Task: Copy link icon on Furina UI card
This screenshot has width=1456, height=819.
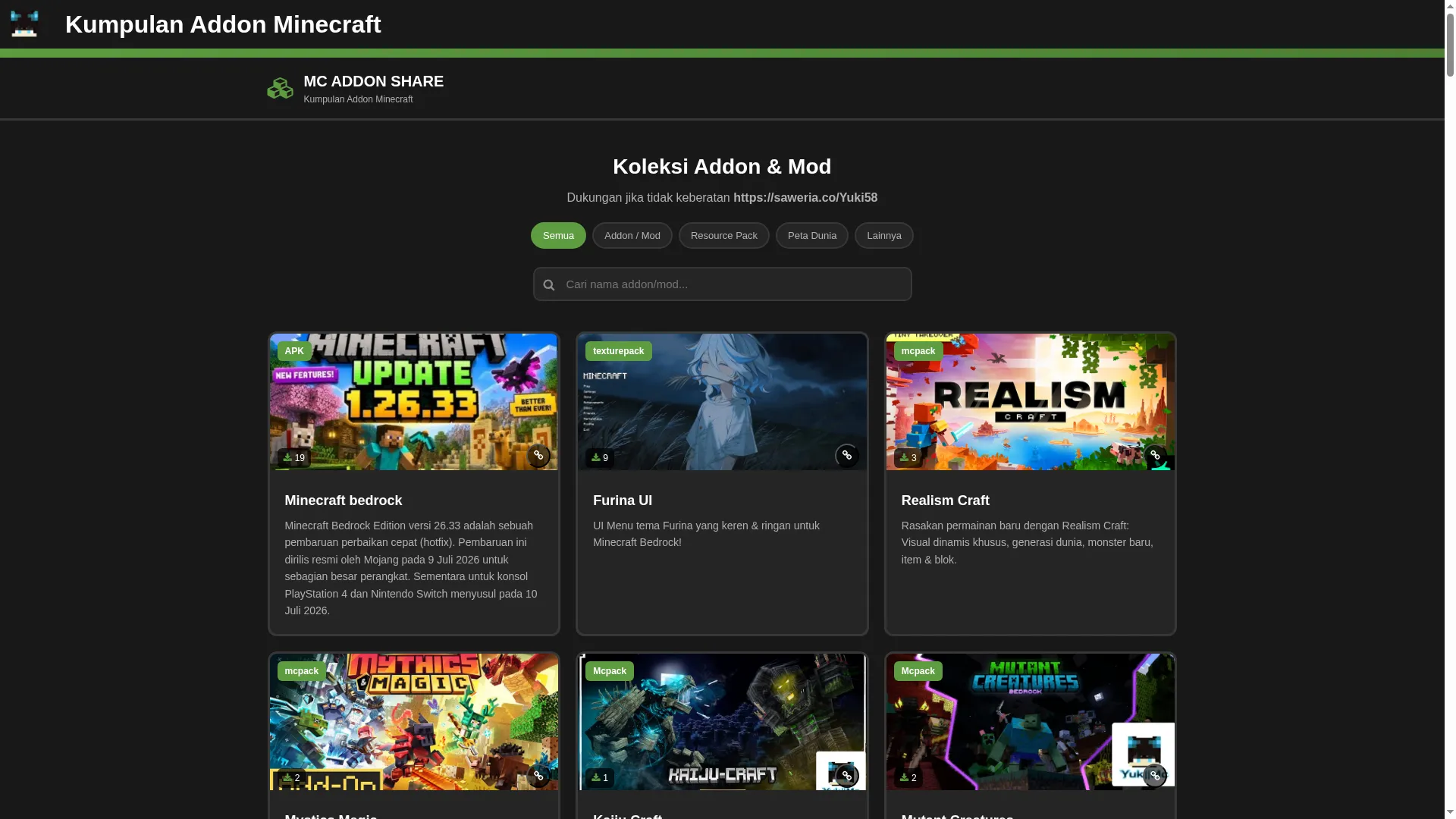Action: click(x=847, y=456)
